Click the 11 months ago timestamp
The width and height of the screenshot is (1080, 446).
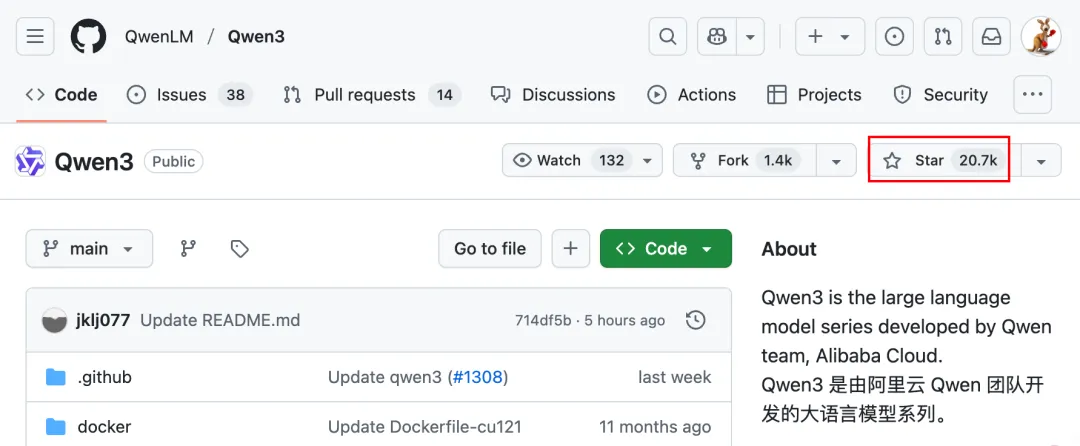coord(655,427)
